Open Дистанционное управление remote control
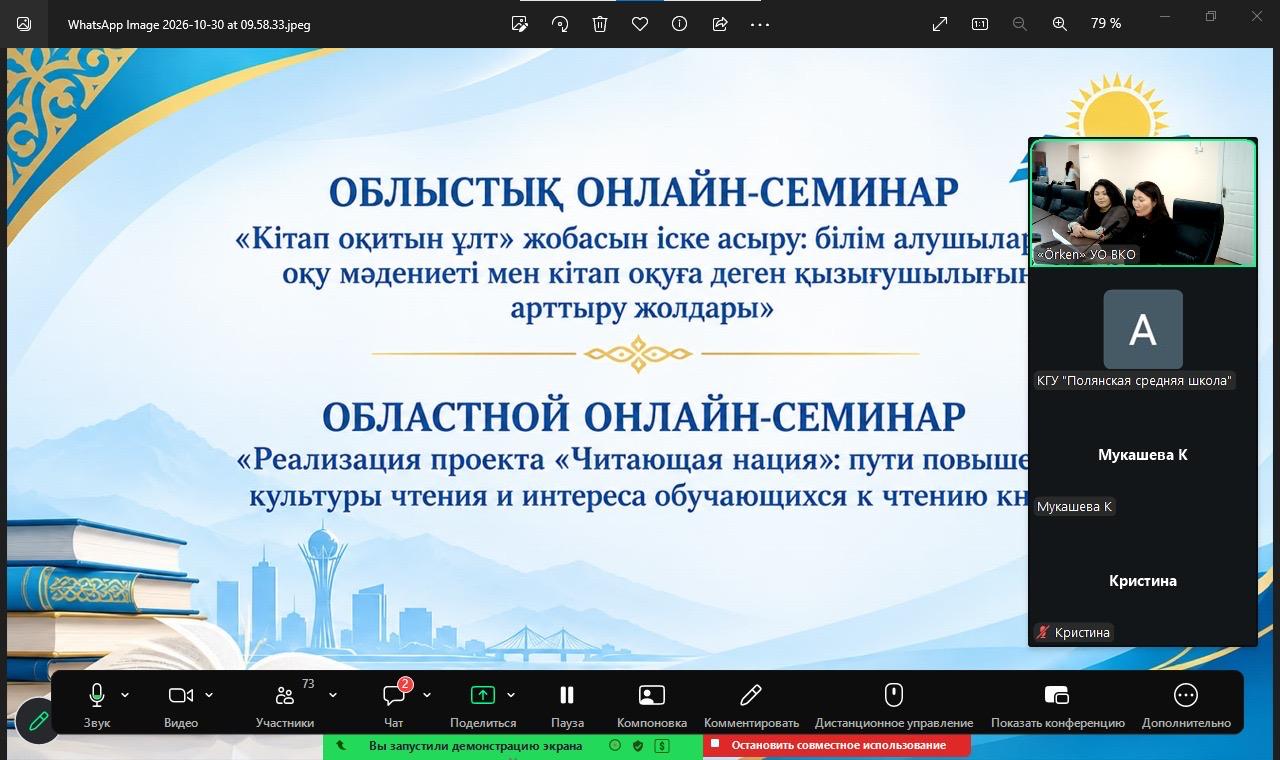This screenshot has height=760, width=1280. [894, 703]
